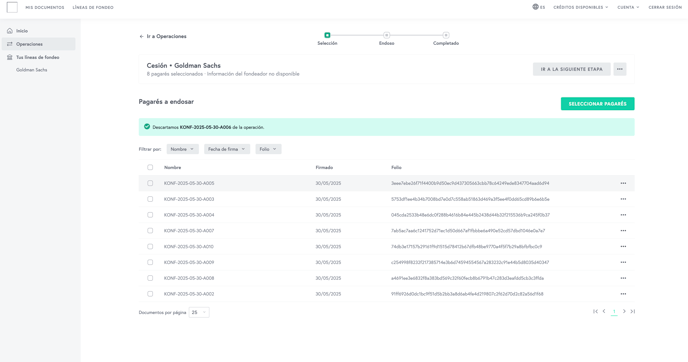Image resolution: width=688 pixels, height=362 pixels.
Task: Check the box for KONF-2025-05-30-A008
Action: [150, 278]
